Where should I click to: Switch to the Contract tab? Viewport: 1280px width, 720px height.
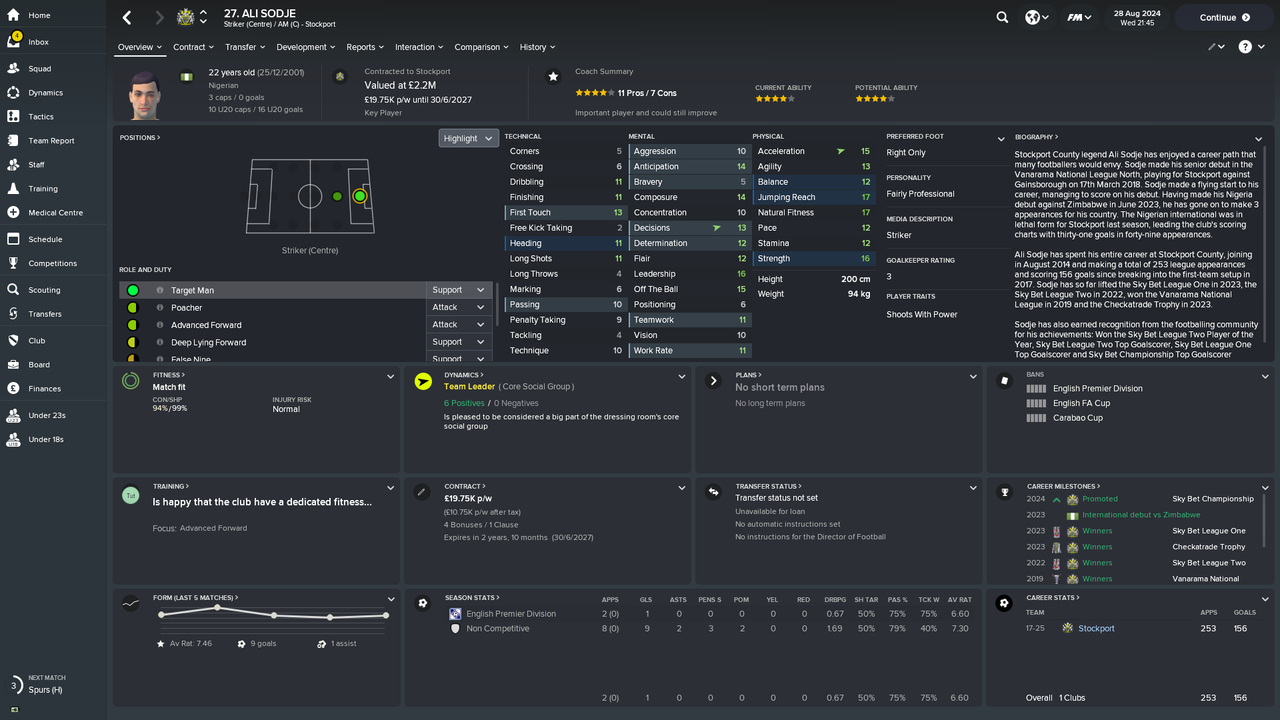tap(188, 47)
